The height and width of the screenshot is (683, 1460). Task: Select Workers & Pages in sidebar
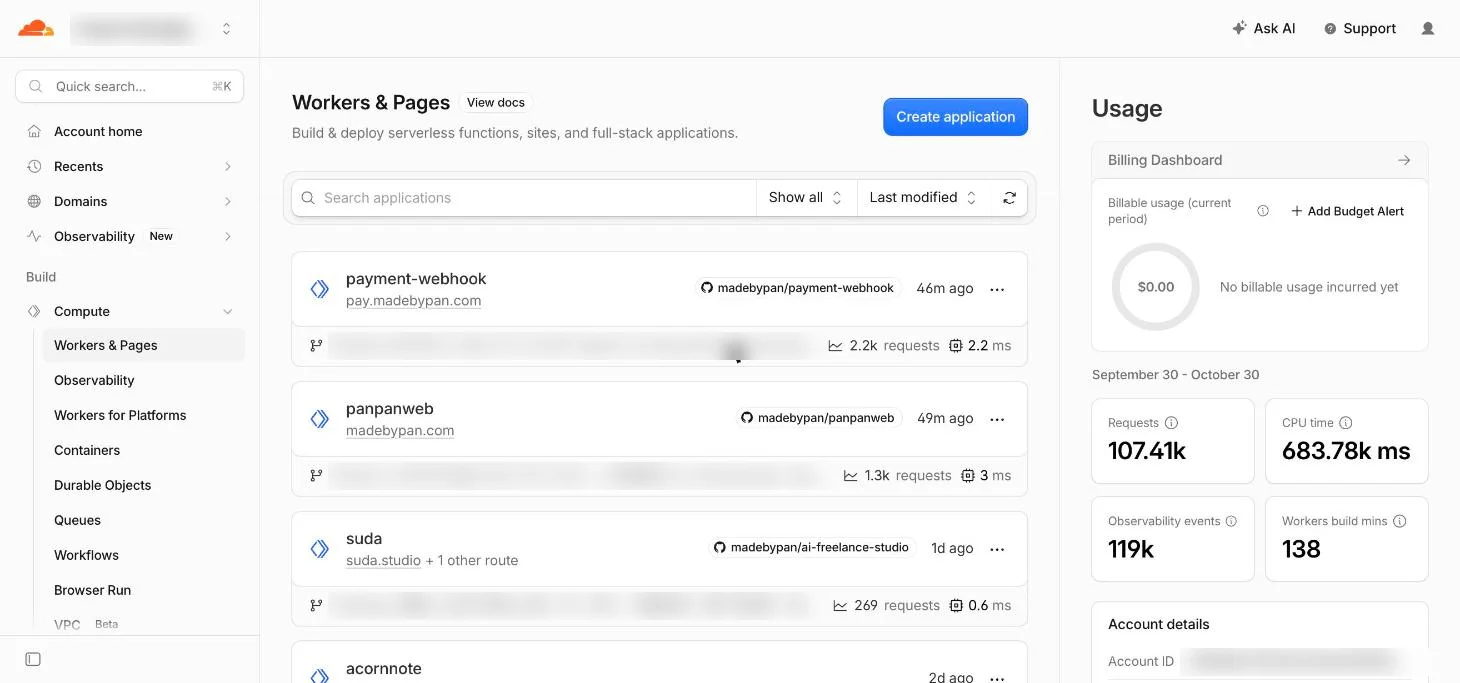[143, 345]
